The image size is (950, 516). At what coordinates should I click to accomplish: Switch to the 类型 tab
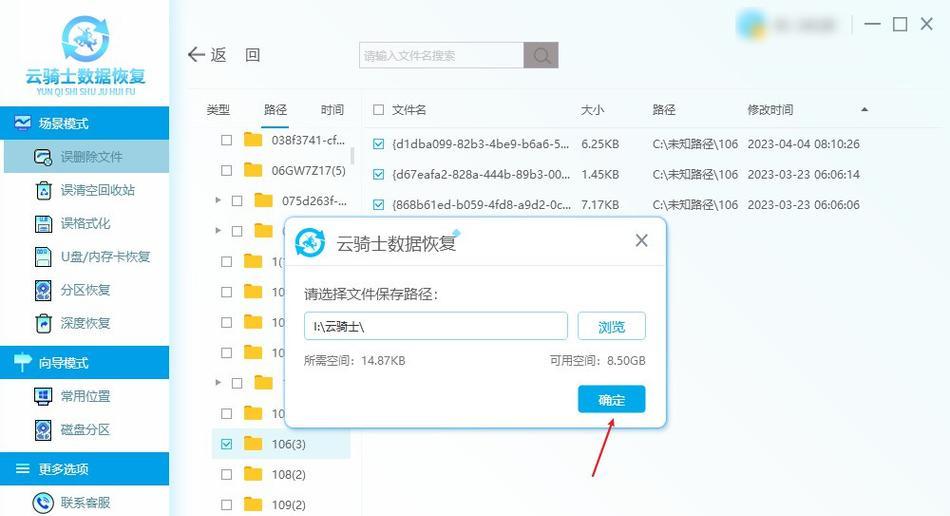click(x=218, y=110)
